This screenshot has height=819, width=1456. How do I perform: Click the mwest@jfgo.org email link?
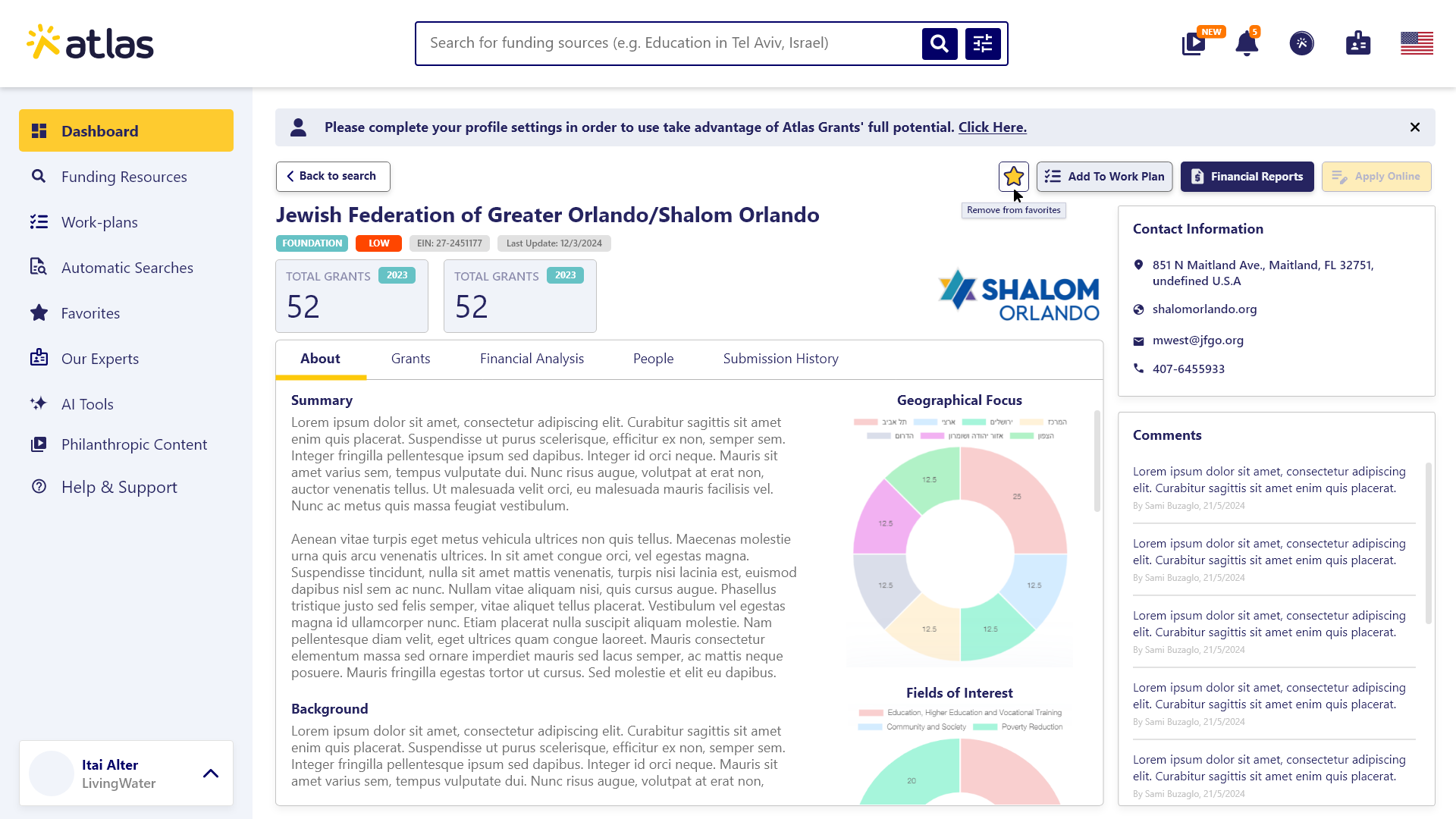tap(1197, 340)
